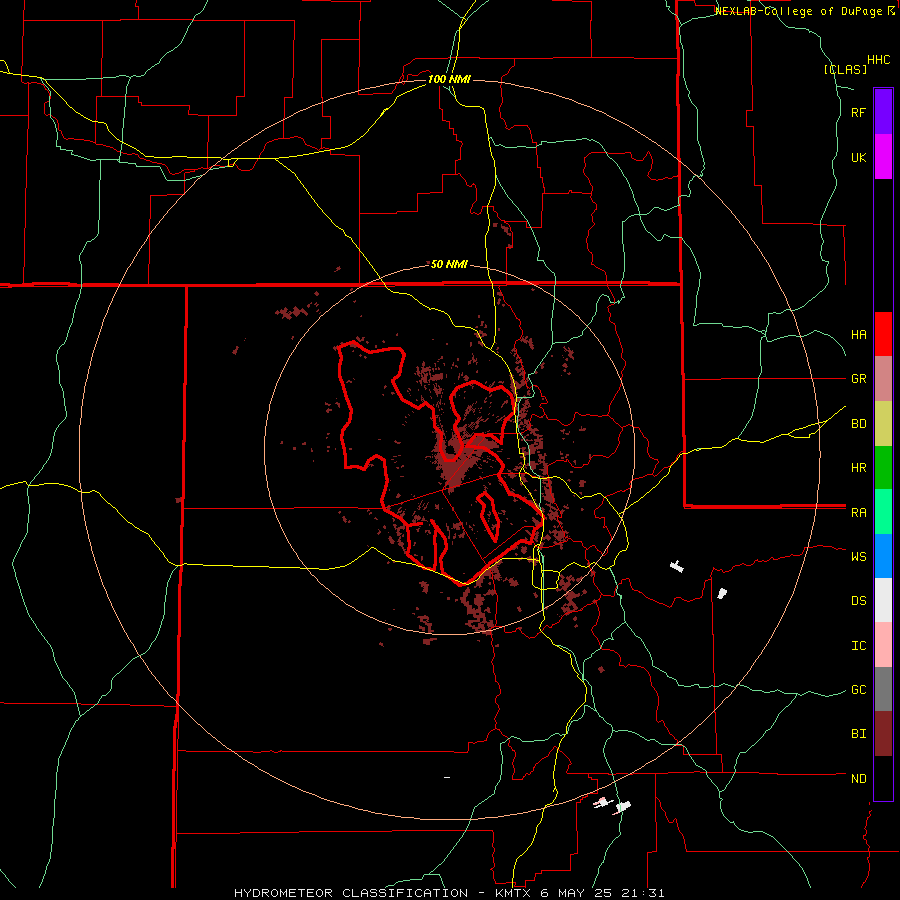Select the WS blue legend color block
900x900 pixels.
tap(883, 556)
